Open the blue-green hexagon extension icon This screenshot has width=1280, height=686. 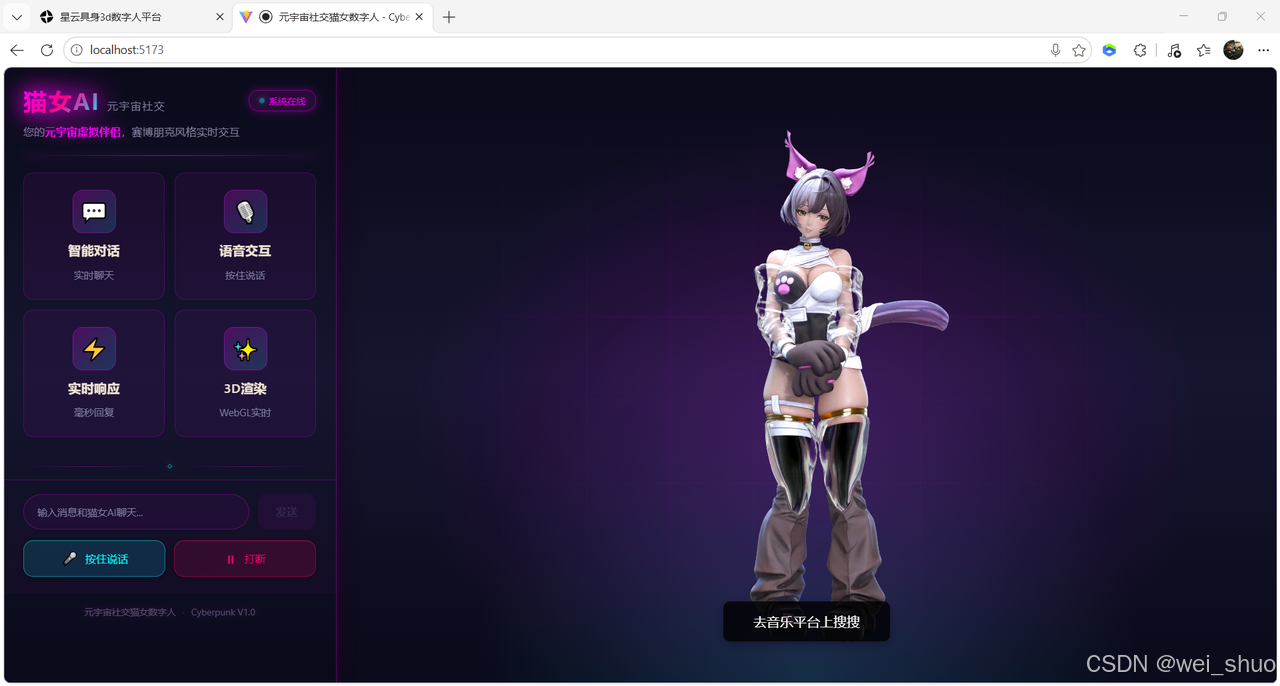point(1109,50)
